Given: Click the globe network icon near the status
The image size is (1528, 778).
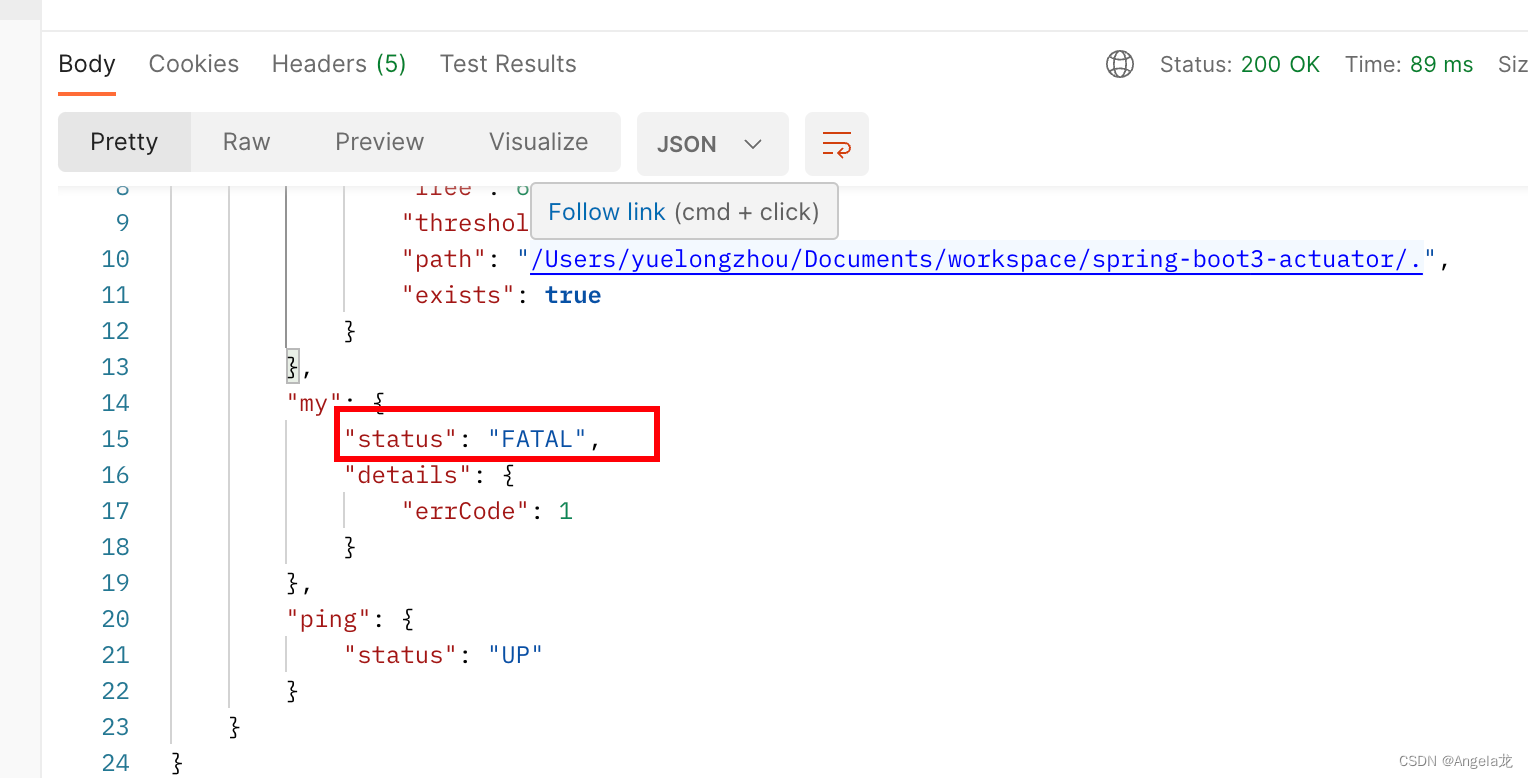Looking at the screenshot, I should point(1120,63).
